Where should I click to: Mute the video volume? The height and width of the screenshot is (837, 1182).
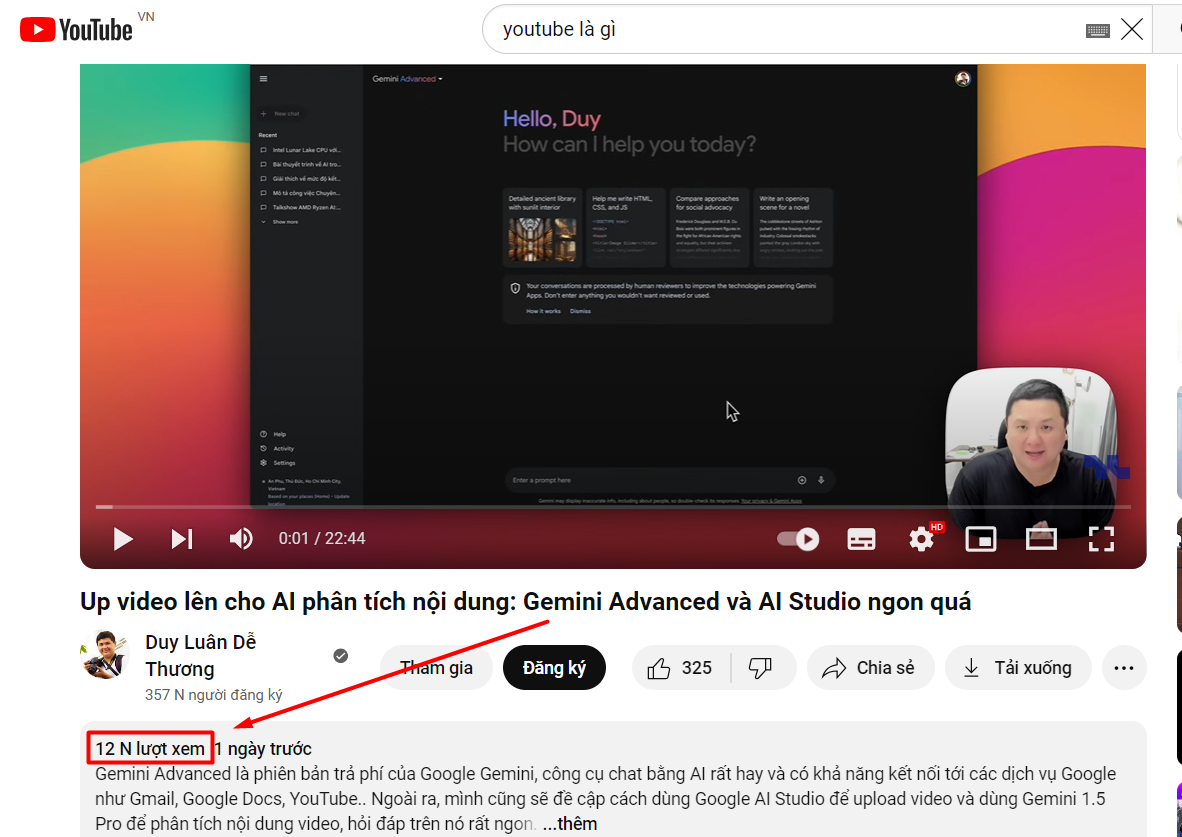point(241,538)
